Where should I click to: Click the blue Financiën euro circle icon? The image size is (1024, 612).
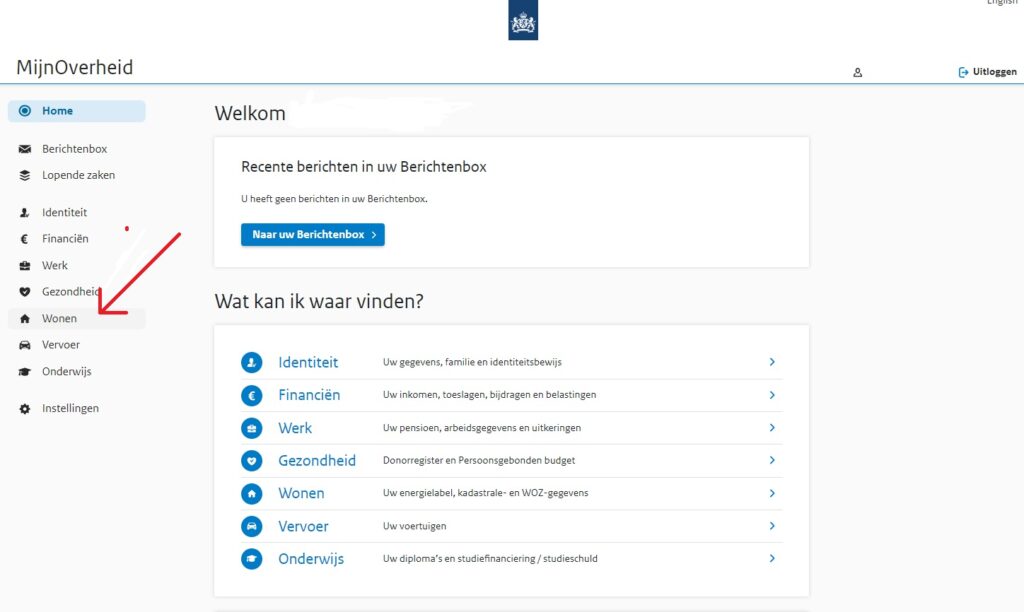pos(251,395)
